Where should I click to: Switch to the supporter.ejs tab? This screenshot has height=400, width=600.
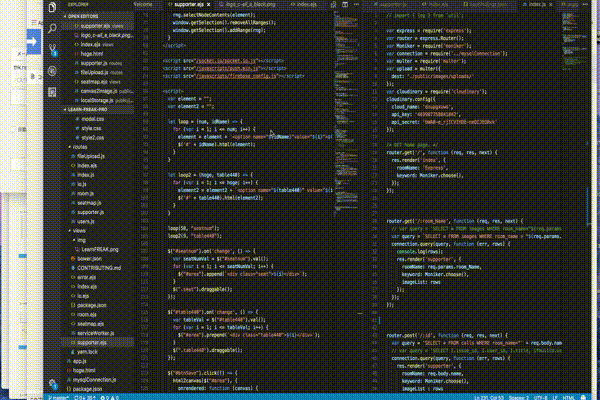(x=187, y=5)
